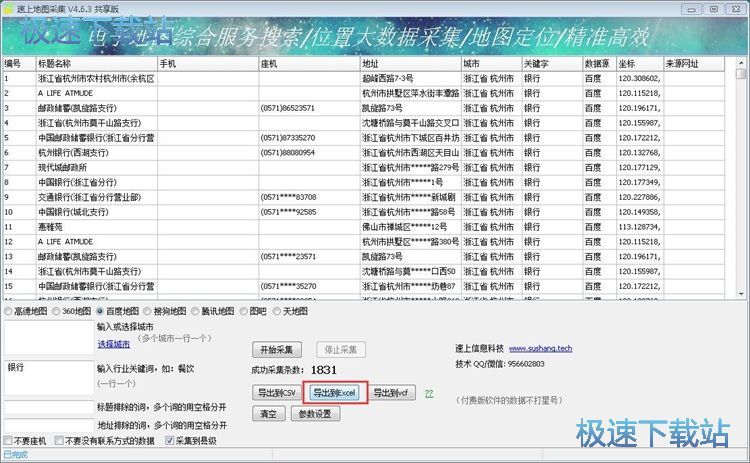Viewport: 750px width, 463px height.
Task: Click the count value 1831
Action: point(323,370)
